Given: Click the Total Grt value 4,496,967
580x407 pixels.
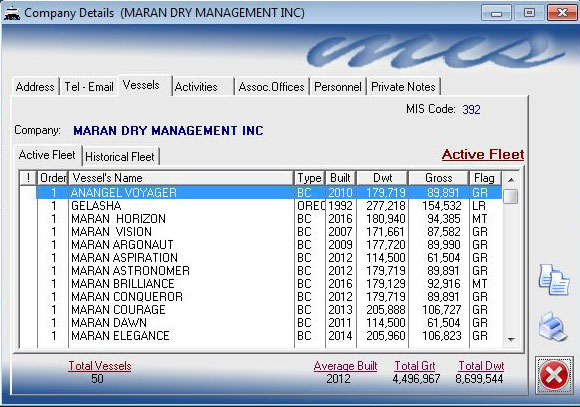Looking at the screenshot, I should (x=416, y=379).
